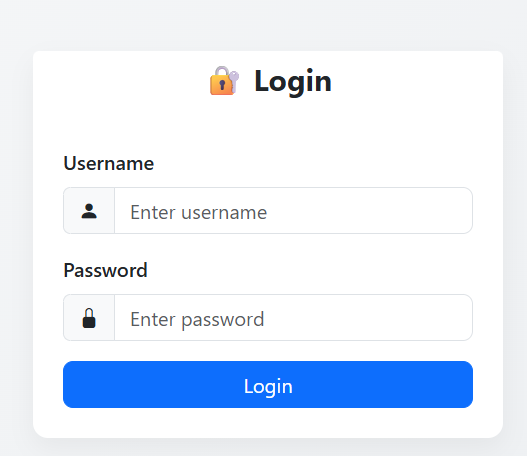Screen dimensions: 527x456
Task: Click the "Enter username" placeholder text
Action: pyautogui.click(x=199, y=212)
